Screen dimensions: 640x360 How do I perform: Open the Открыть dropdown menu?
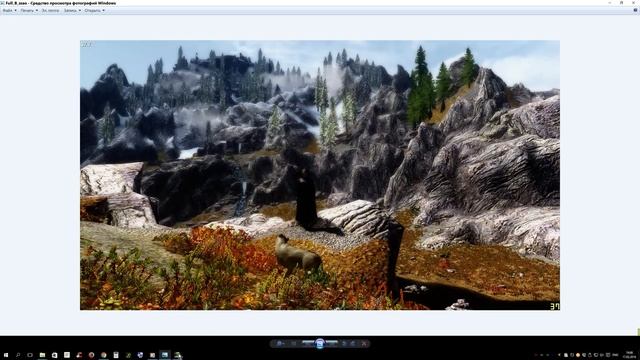click(x=95, y=11)
